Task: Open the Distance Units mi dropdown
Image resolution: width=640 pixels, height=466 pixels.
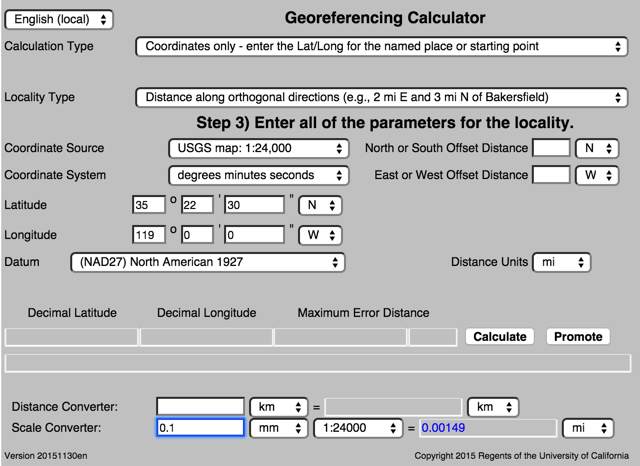Action: (561, 262)
